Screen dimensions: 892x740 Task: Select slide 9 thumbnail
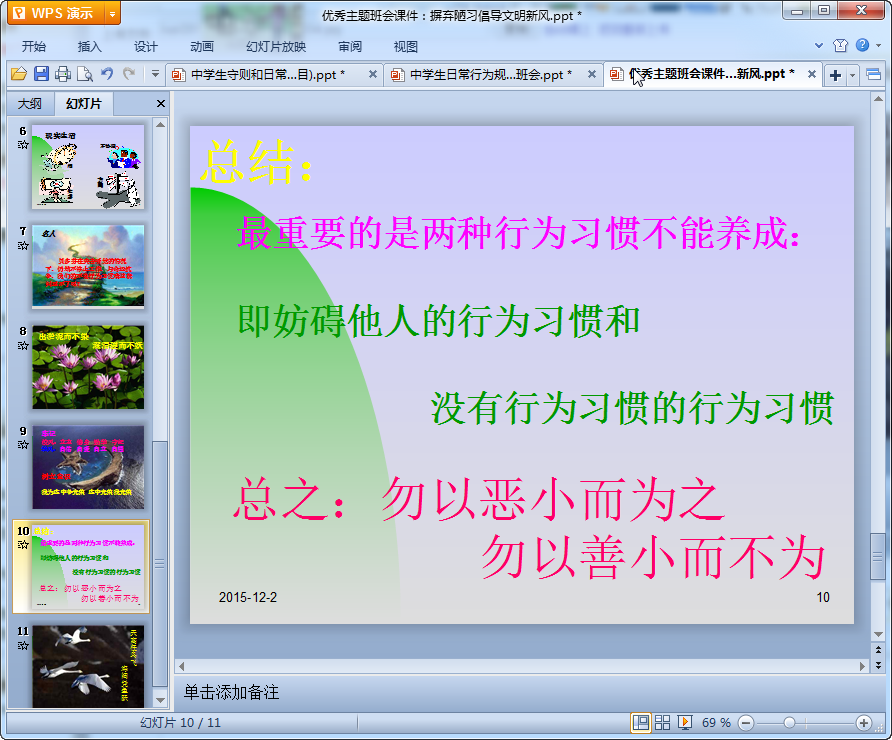[88, 467]
